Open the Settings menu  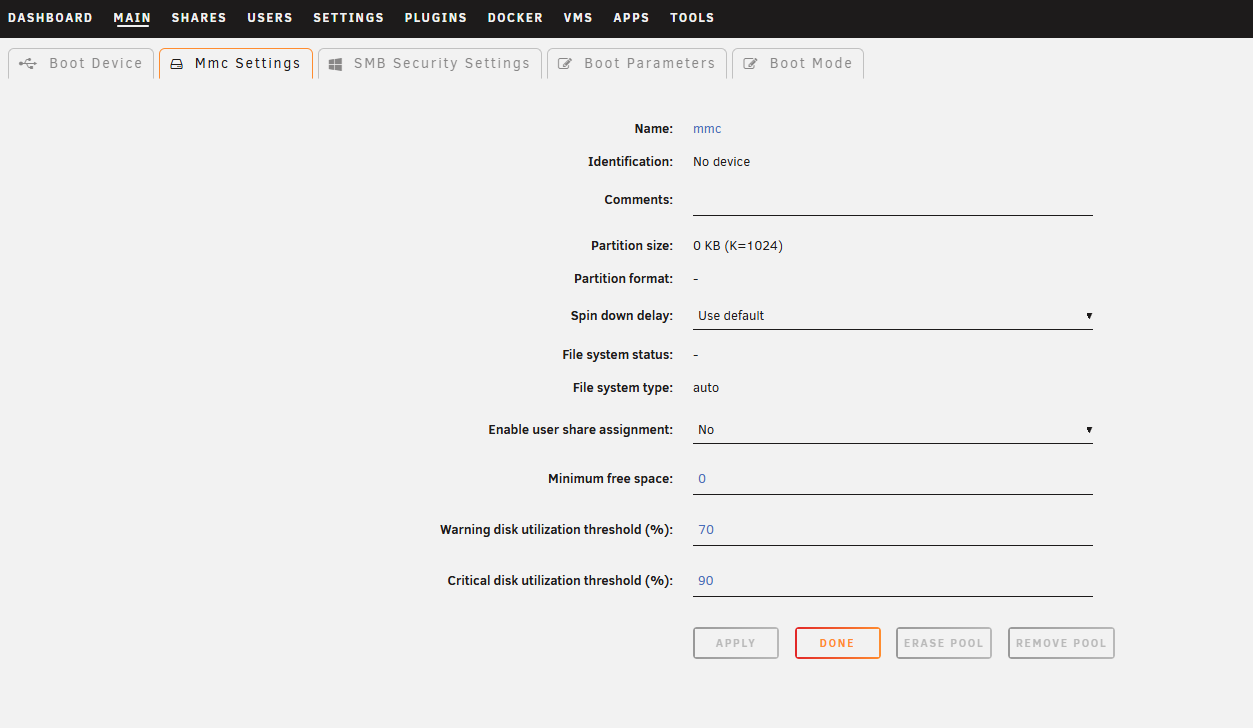point(348,18)
